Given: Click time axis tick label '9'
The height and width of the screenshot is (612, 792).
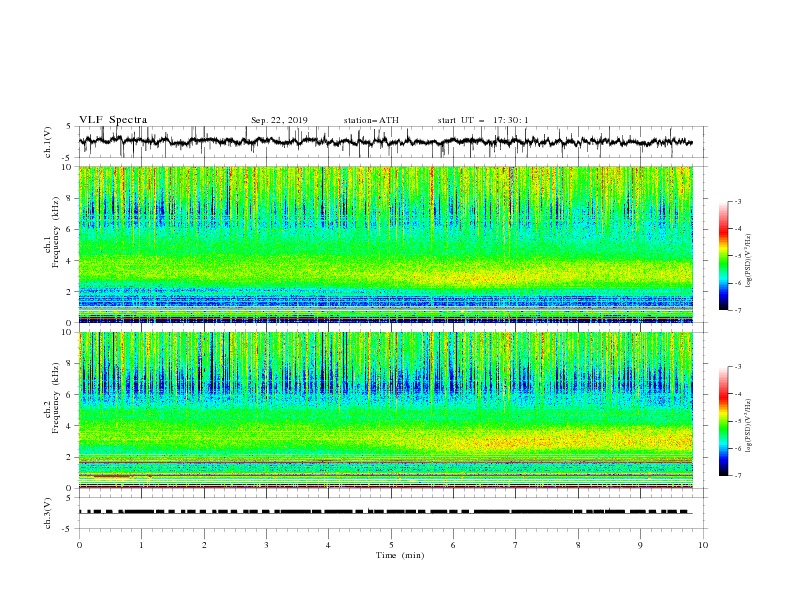Looking at the screenshot, I should click(640, 545).
